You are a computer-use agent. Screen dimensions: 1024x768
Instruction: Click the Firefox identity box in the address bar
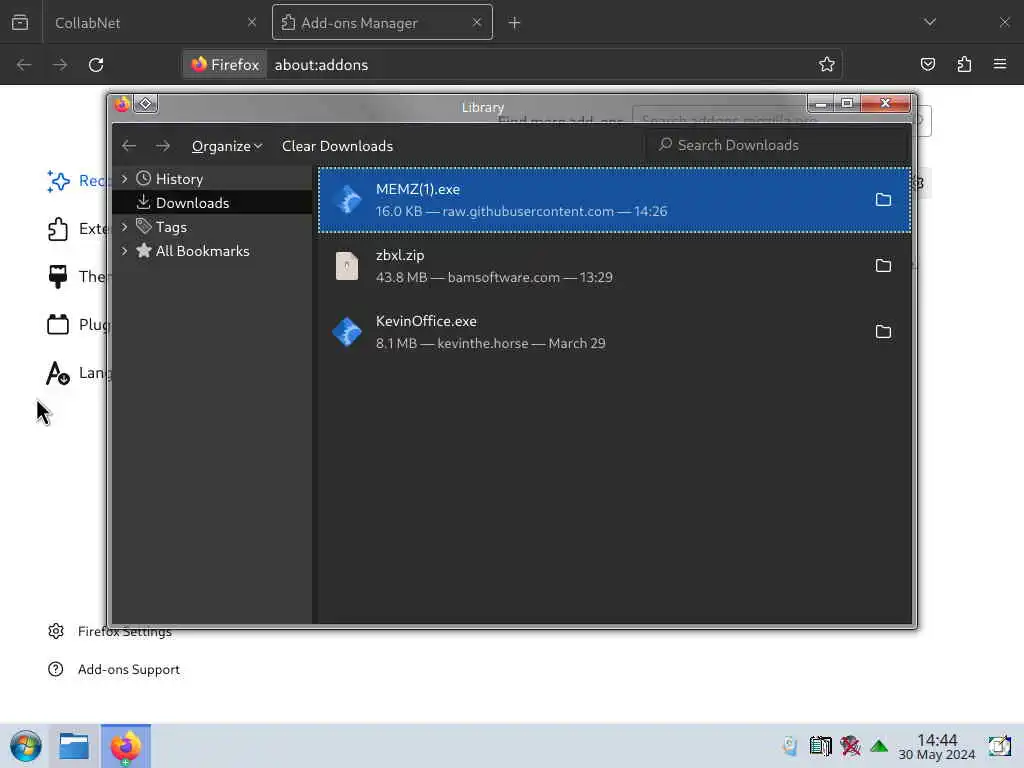[x=225, y=65]
